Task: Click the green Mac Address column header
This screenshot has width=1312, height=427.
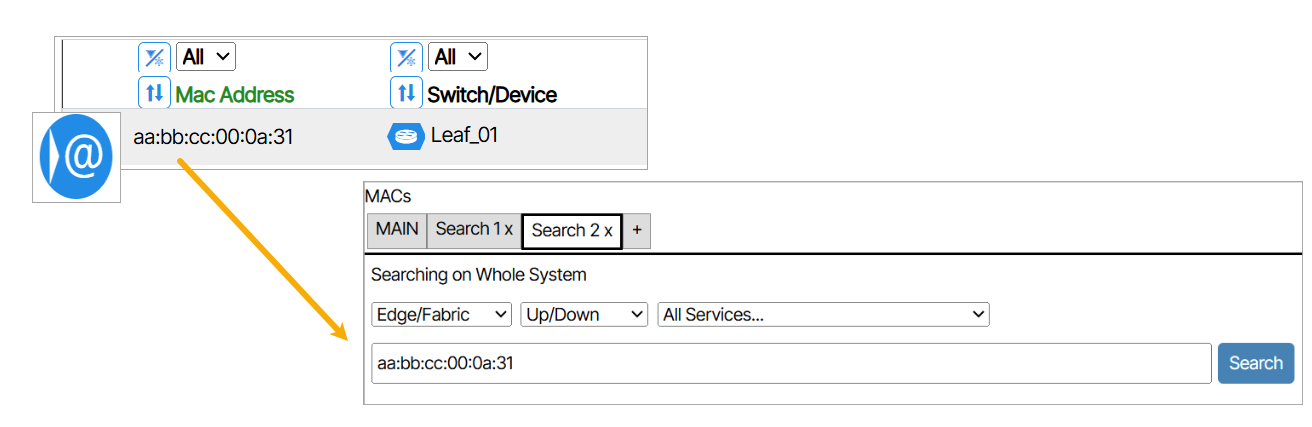Action: coord(235,94)
